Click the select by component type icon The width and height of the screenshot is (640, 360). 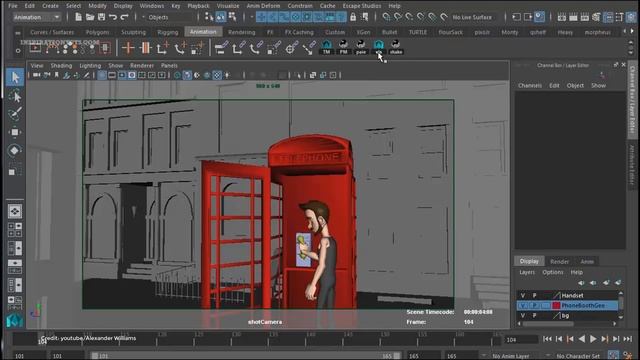point(232,17)
